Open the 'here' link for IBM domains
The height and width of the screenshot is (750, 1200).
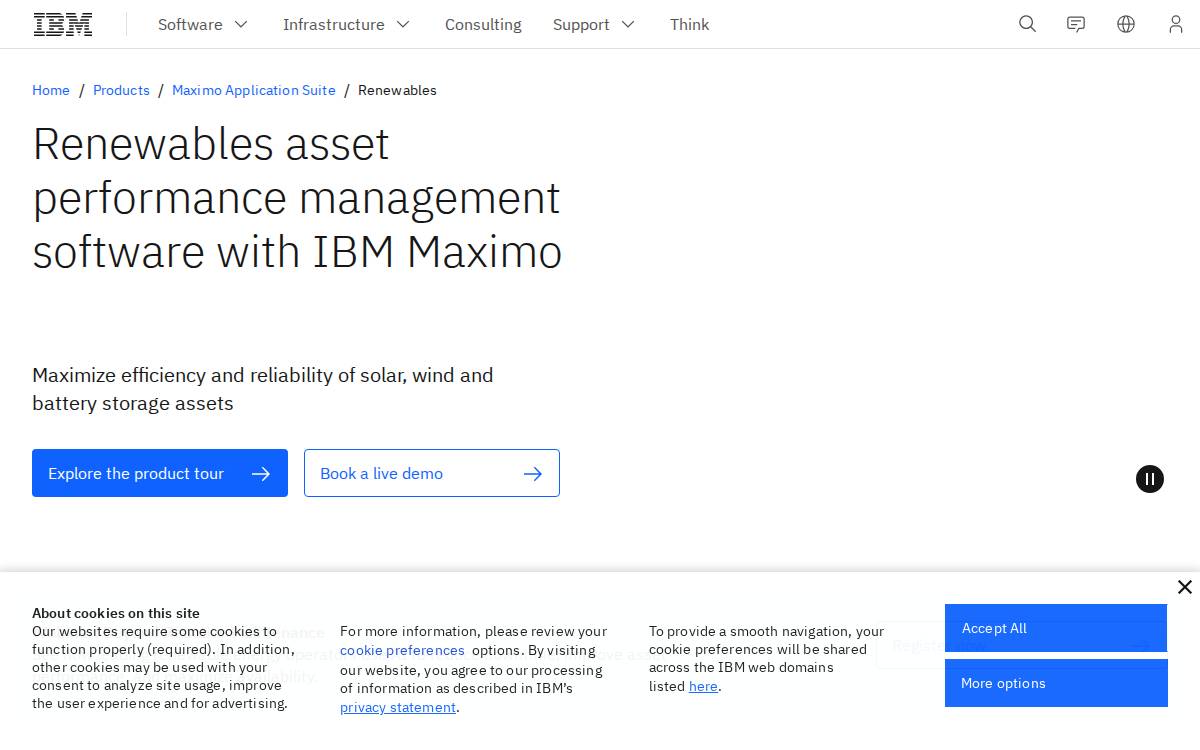(x=703, y=686)
